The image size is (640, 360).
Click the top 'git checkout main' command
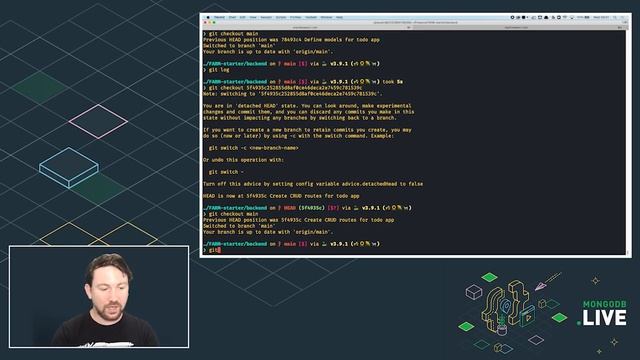click(233, 34)
